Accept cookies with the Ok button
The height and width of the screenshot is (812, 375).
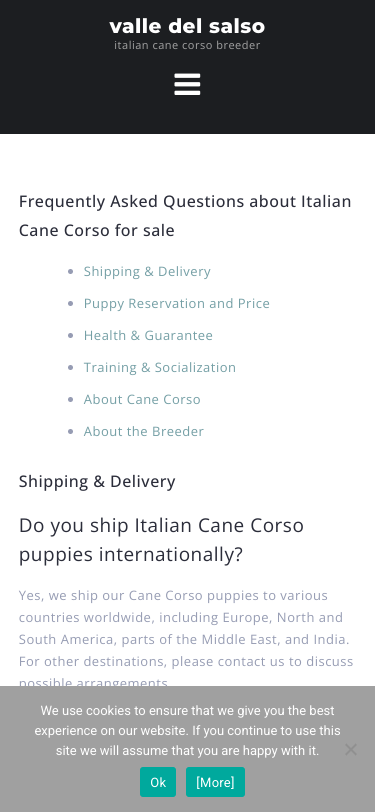pyautogui.click(x=158, y=782)
